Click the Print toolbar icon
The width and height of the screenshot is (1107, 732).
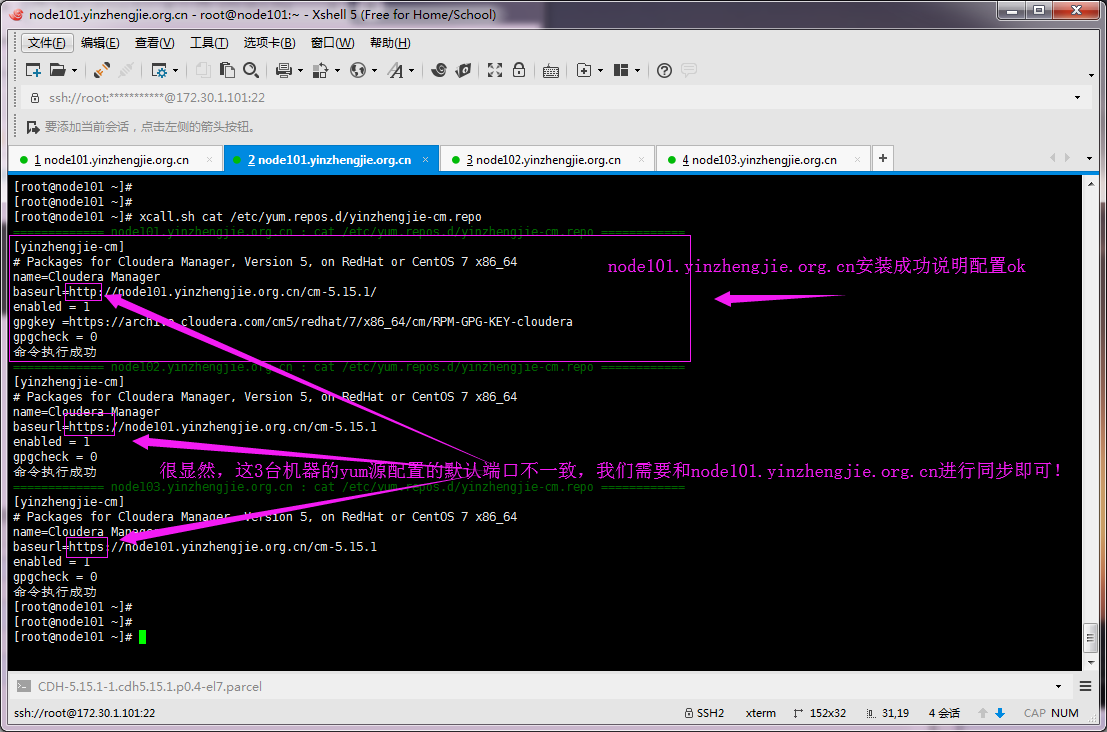pyautogui.click(x=284, y=70)
